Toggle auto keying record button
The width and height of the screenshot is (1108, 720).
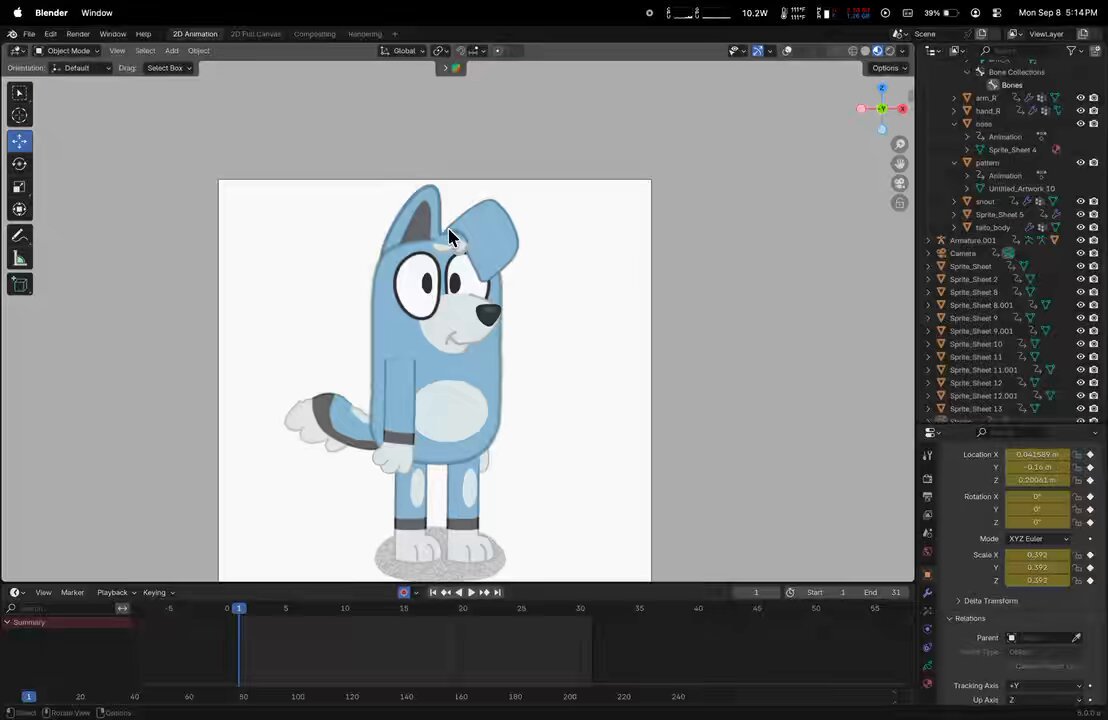tap(403, 592)
